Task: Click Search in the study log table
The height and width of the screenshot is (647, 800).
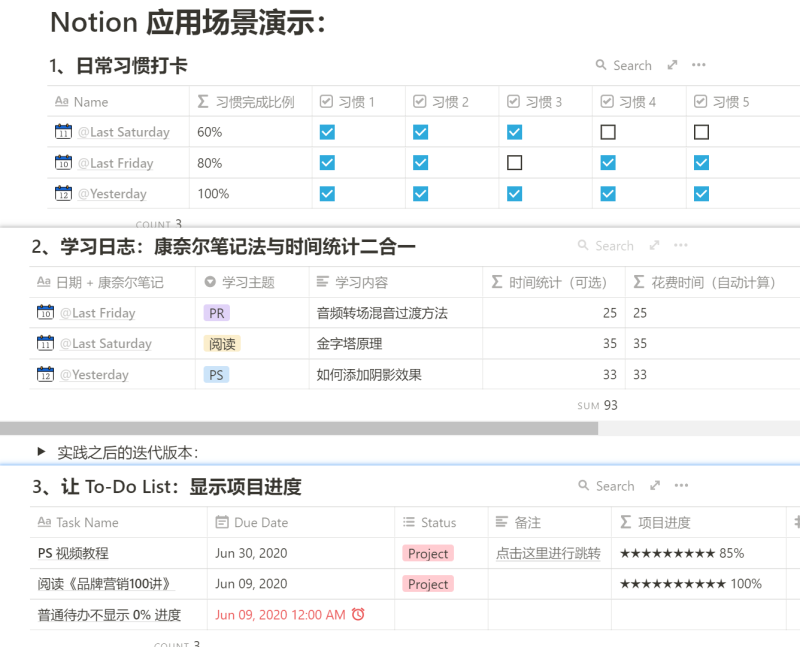Action: pos(606,246)
